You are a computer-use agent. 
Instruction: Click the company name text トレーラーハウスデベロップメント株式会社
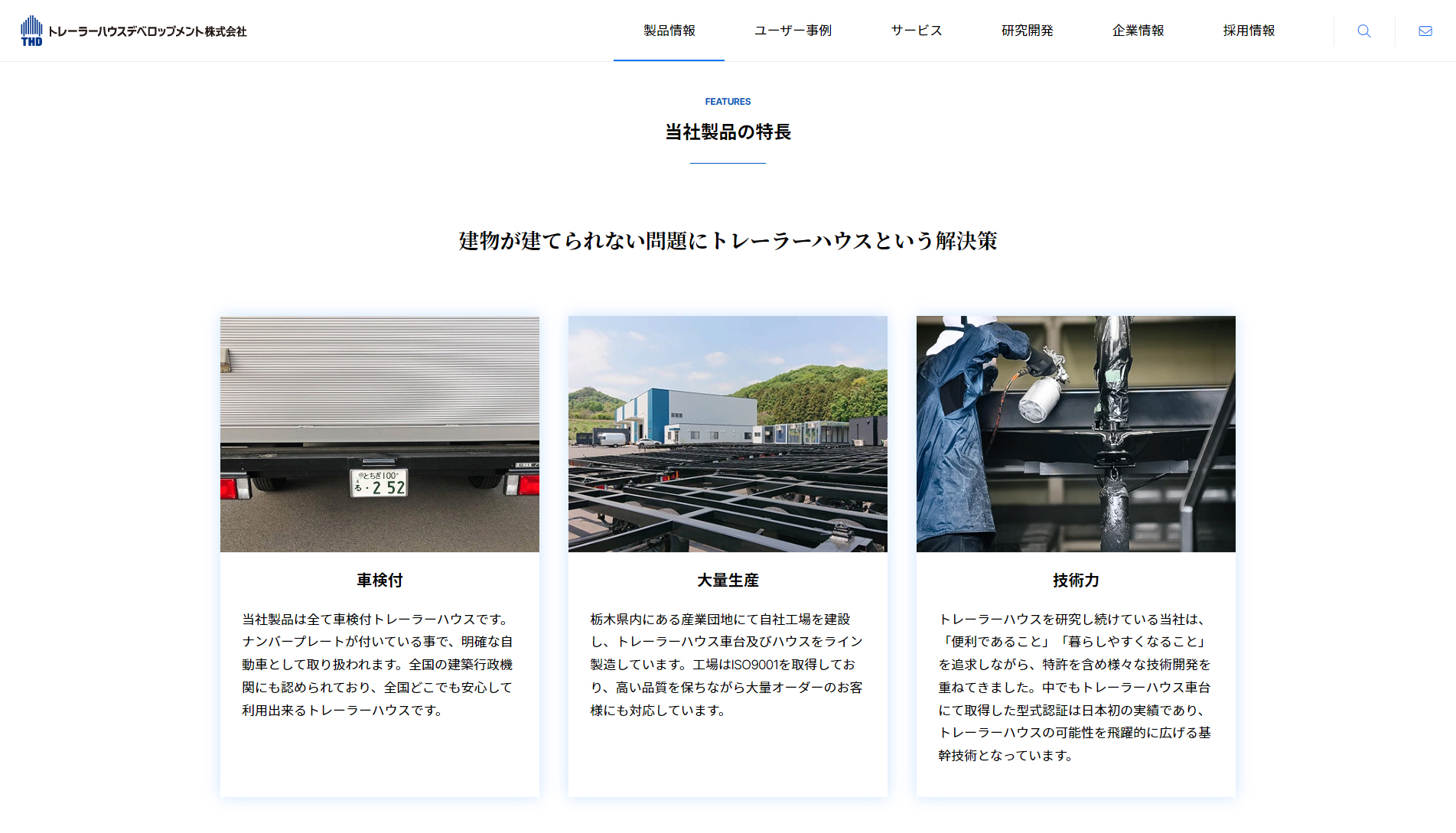point(147,31)
